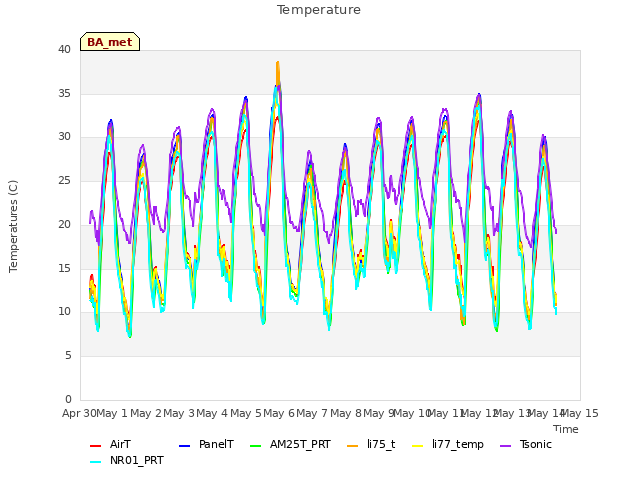Click the 15 y-axis tick label
Image resolution: width=640 pixels, height=480 pixels.
[64, 269]
